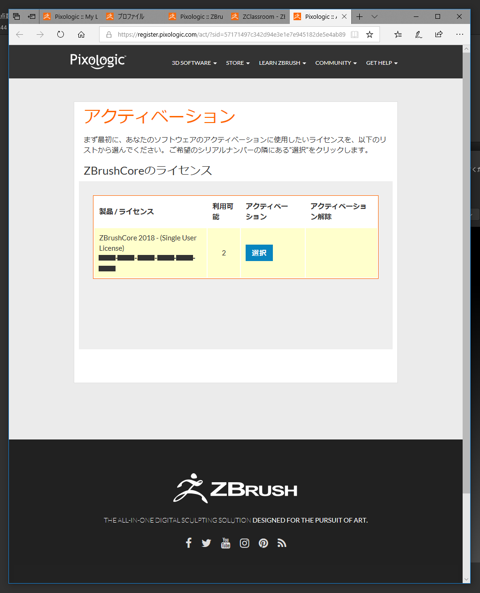This screenshot has height=593, width=480.
Task: Maximize the browser window
Action: pos(438,17)
